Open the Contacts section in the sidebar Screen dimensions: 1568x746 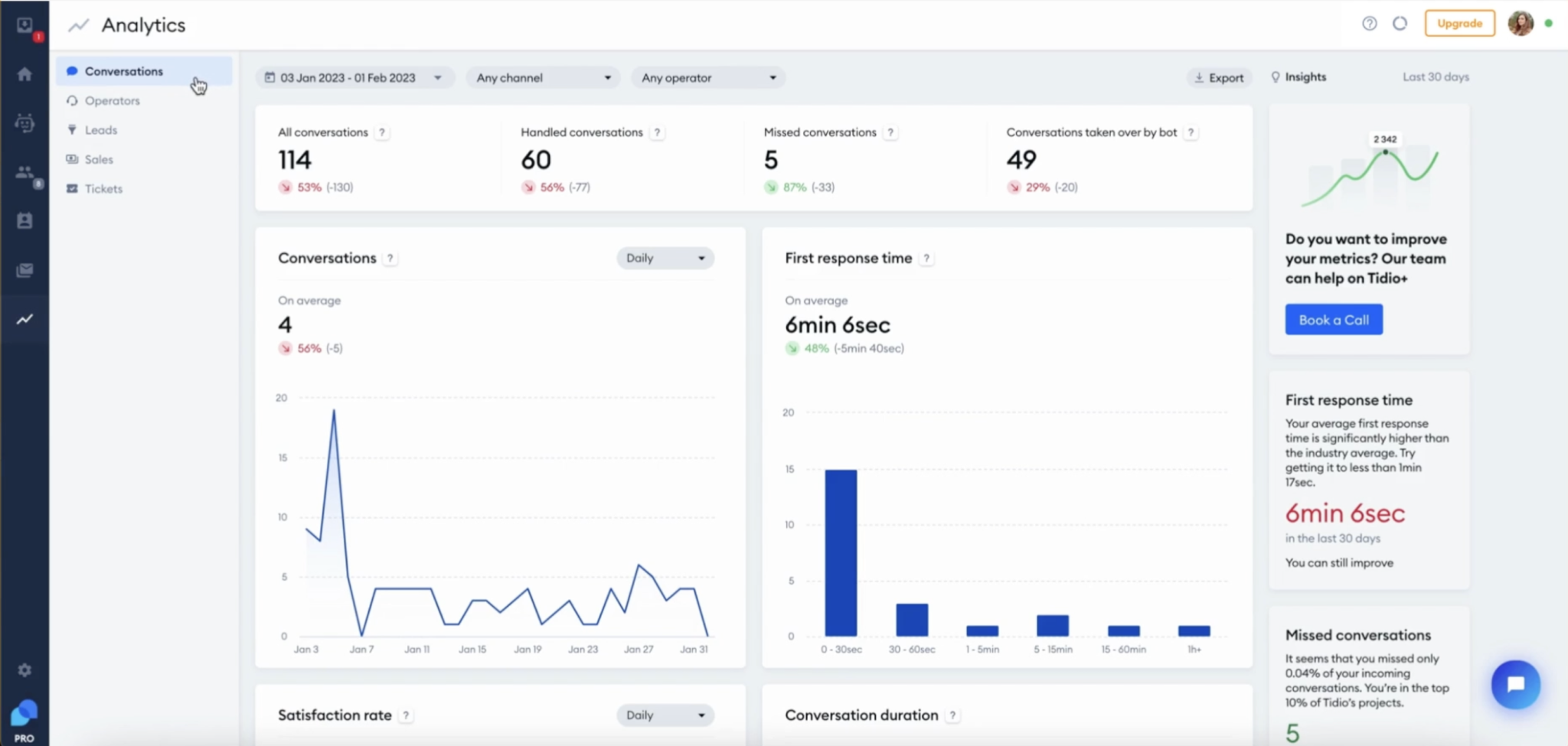coord(24,220)
